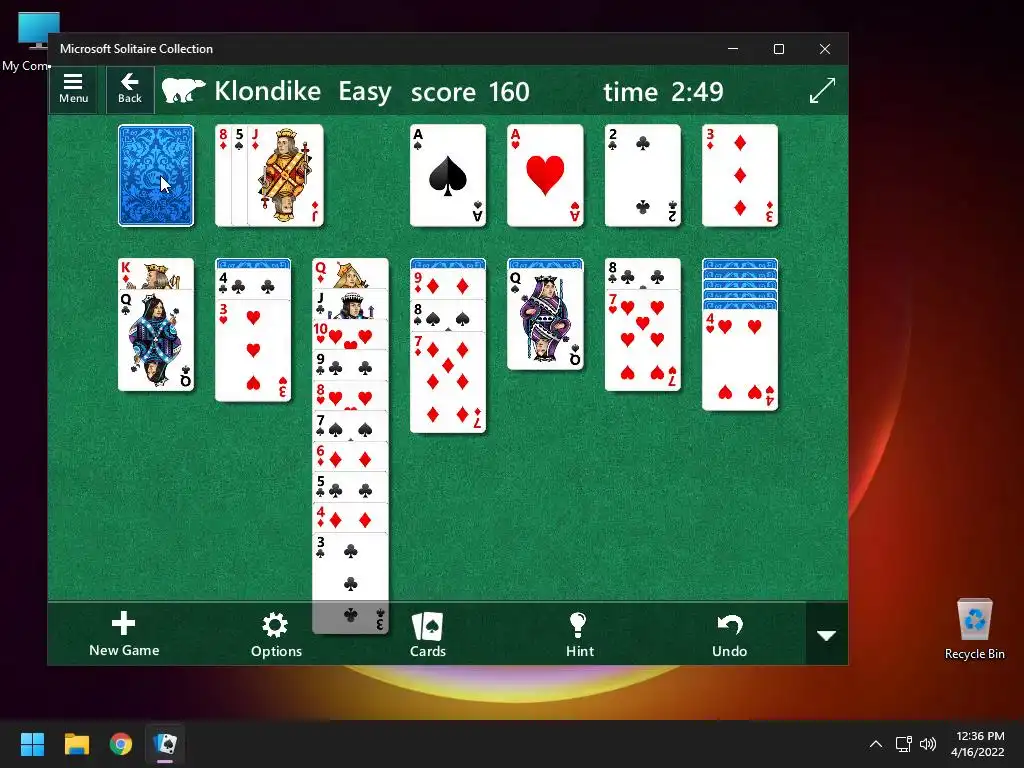Select the 10 of hearts card
The image size is (1024, 768).
coord(351,334)
